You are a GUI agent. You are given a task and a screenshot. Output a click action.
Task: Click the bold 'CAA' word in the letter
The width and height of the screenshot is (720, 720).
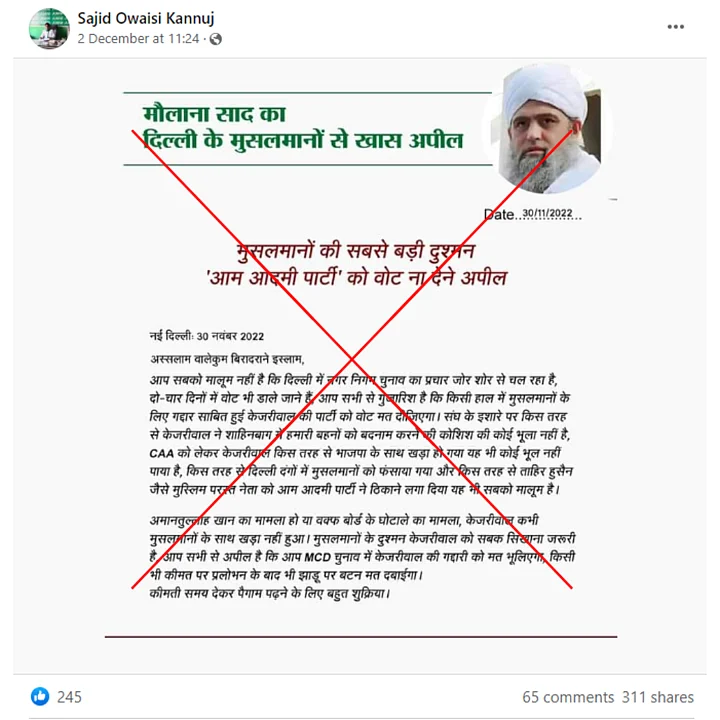pos(162,454)
